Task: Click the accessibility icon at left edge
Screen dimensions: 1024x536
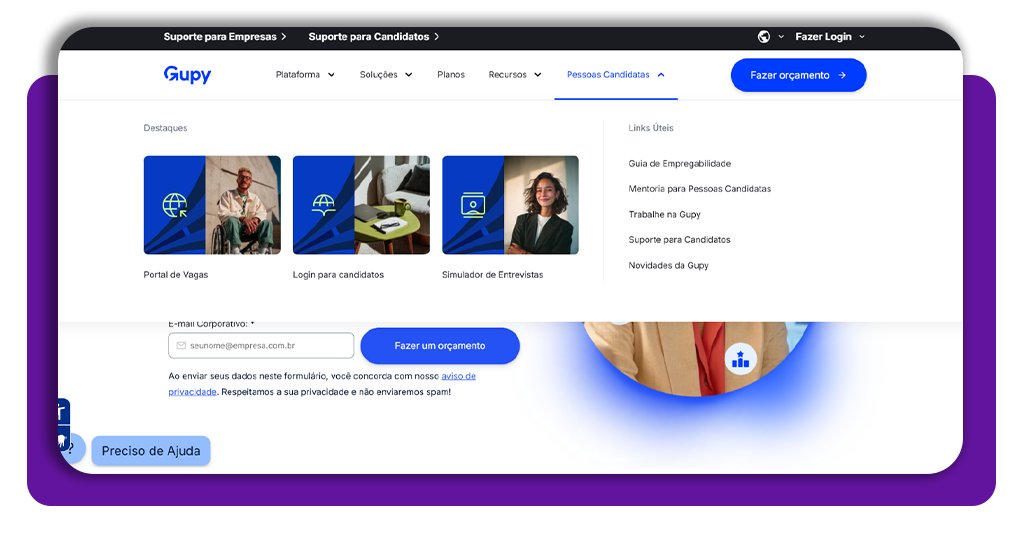Action: (x=63, y=411)
